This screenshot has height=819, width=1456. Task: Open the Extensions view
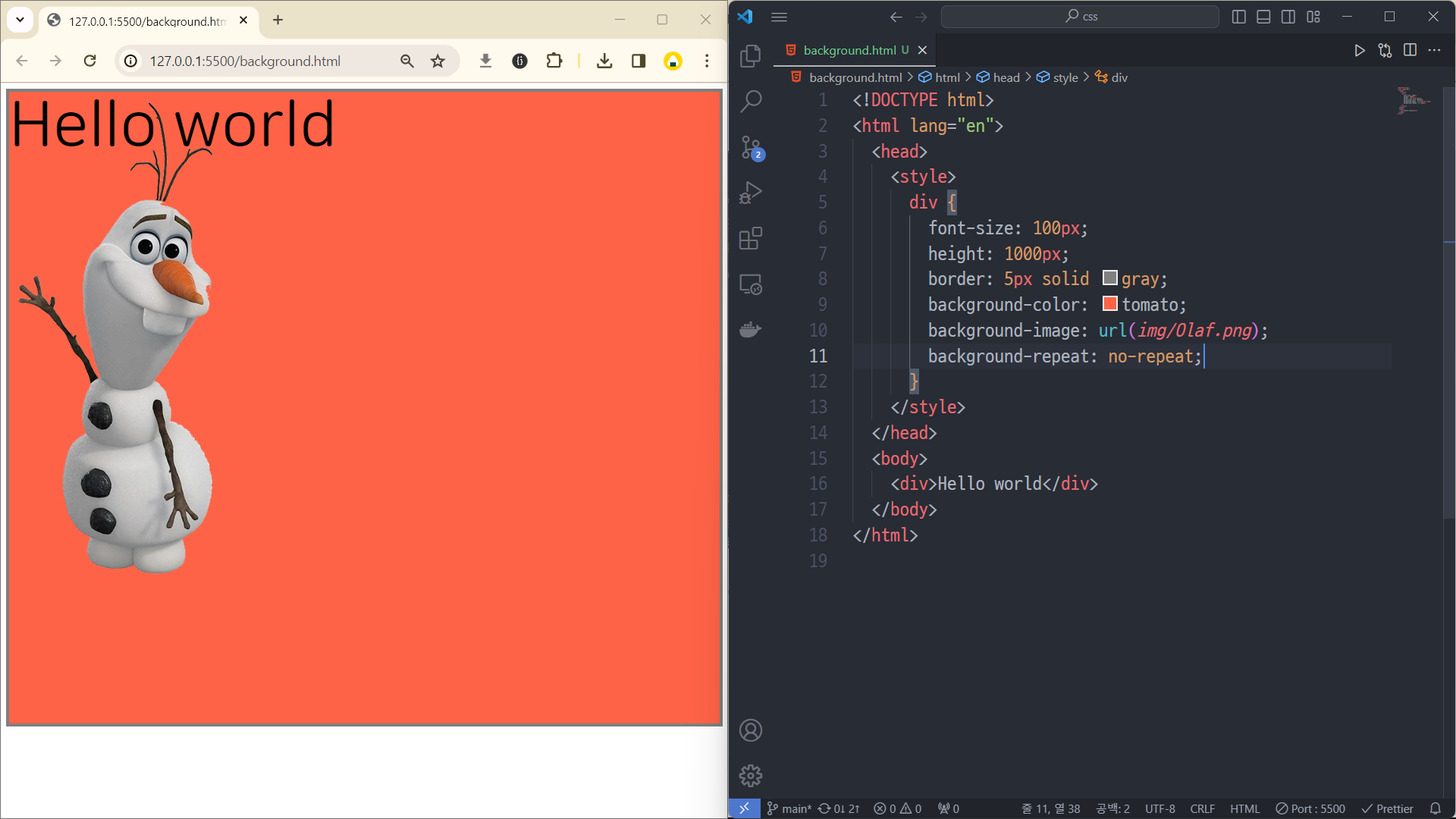pyautogui.click(x=750, y=239)
